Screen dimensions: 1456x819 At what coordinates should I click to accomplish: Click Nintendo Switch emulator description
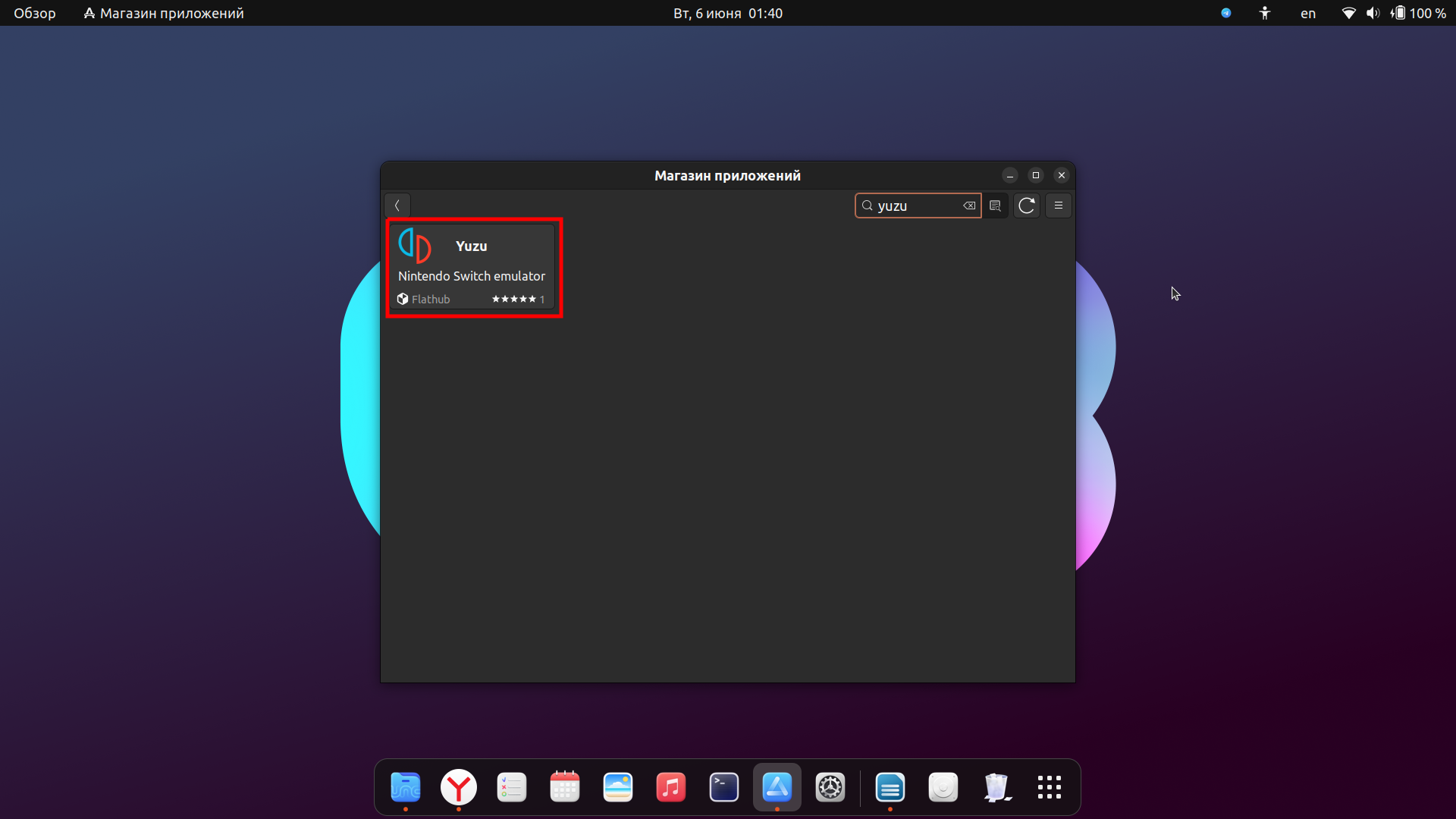coord(472,276)
